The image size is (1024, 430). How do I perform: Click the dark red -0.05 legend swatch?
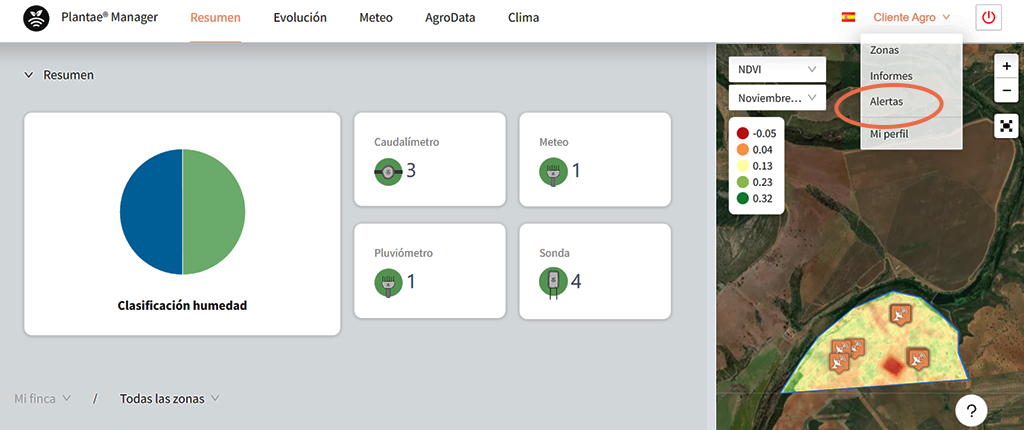[743, 133]
